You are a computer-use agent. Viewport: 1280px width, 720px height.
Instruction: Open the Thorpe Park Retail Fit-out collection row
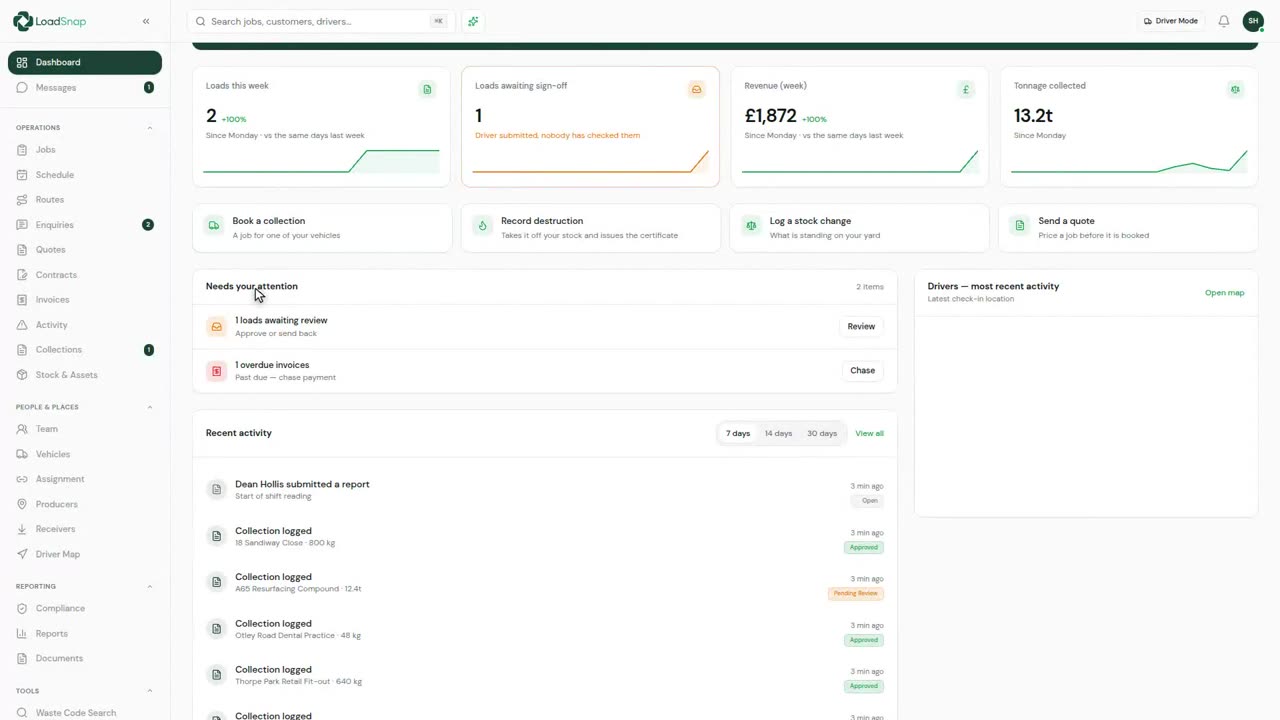(544, 676)
